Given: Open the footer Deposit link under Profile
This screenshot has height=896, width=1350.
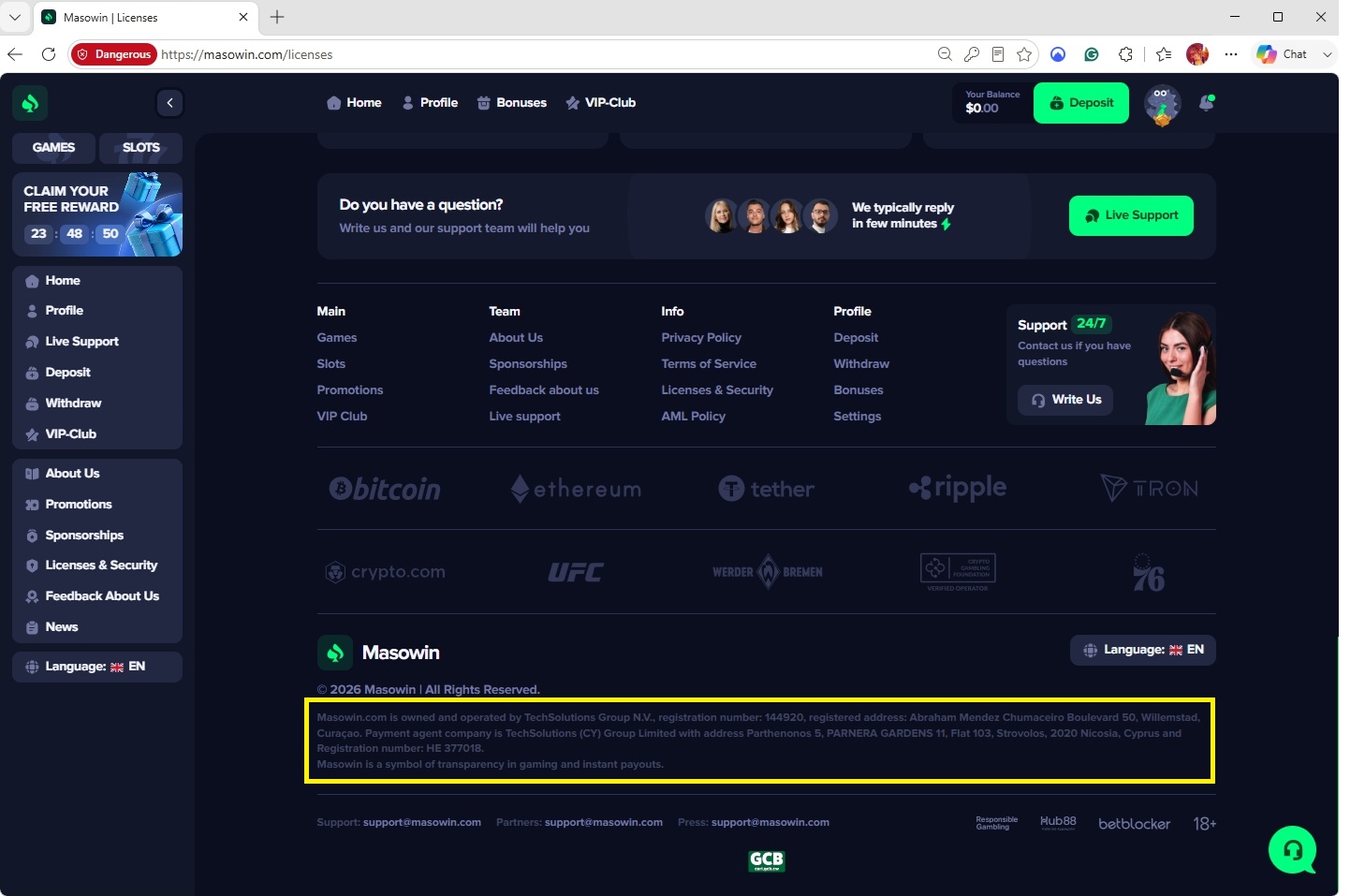Looking at the screenshot, I should (x=856, y=338).
